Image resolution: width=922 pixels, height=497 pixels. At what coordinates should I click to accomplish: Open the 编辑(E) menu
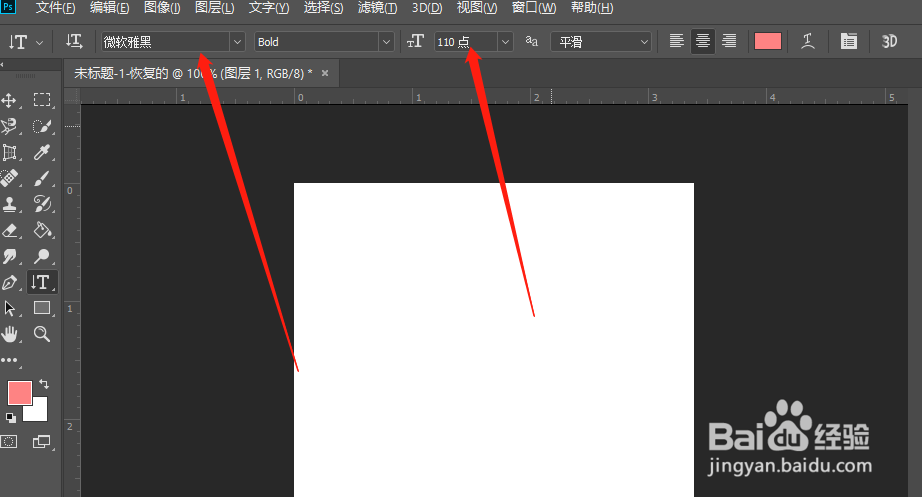(109, 8)
